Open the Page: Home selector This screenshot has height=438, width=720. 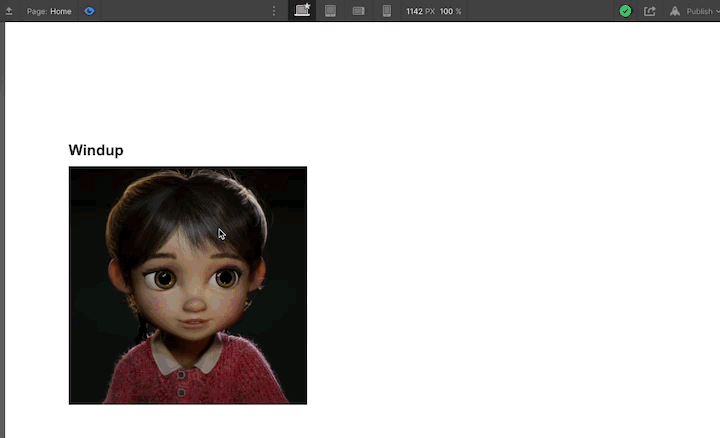click(49, 11)
